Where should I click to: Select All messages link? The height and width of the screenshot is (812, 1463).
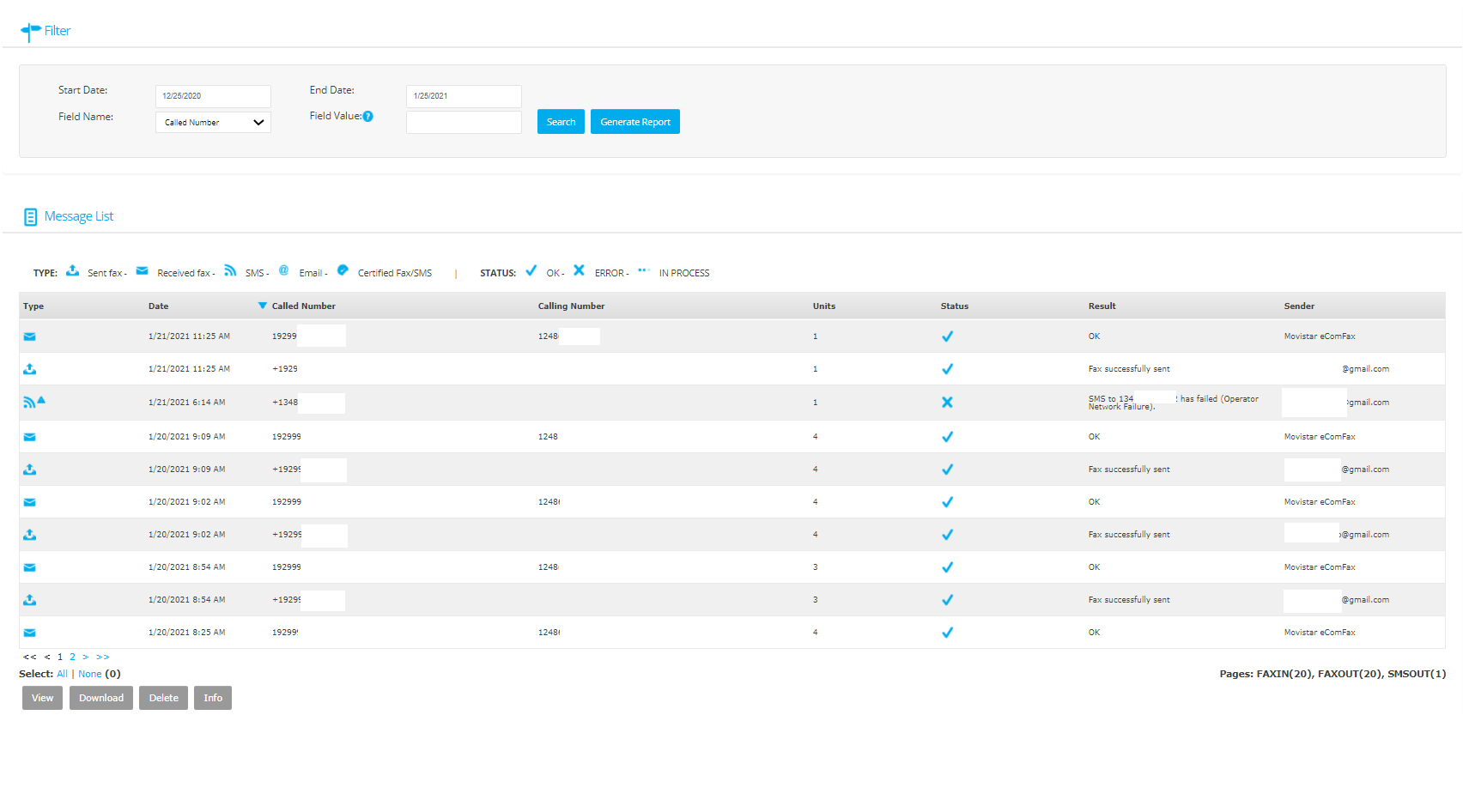click(62, 674)
